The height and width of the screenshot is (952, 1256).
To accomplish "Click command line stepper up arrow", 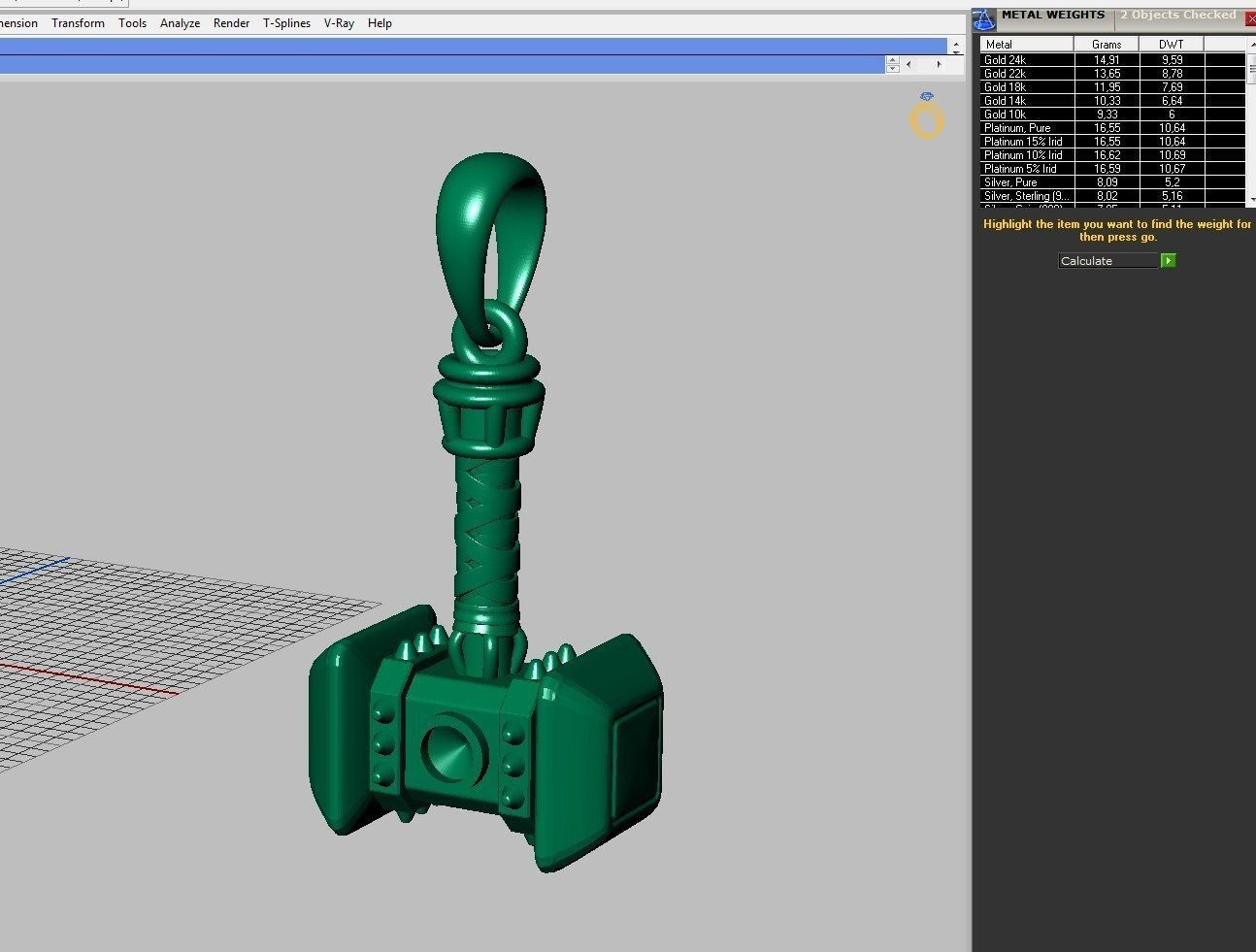I will point(892,60).
